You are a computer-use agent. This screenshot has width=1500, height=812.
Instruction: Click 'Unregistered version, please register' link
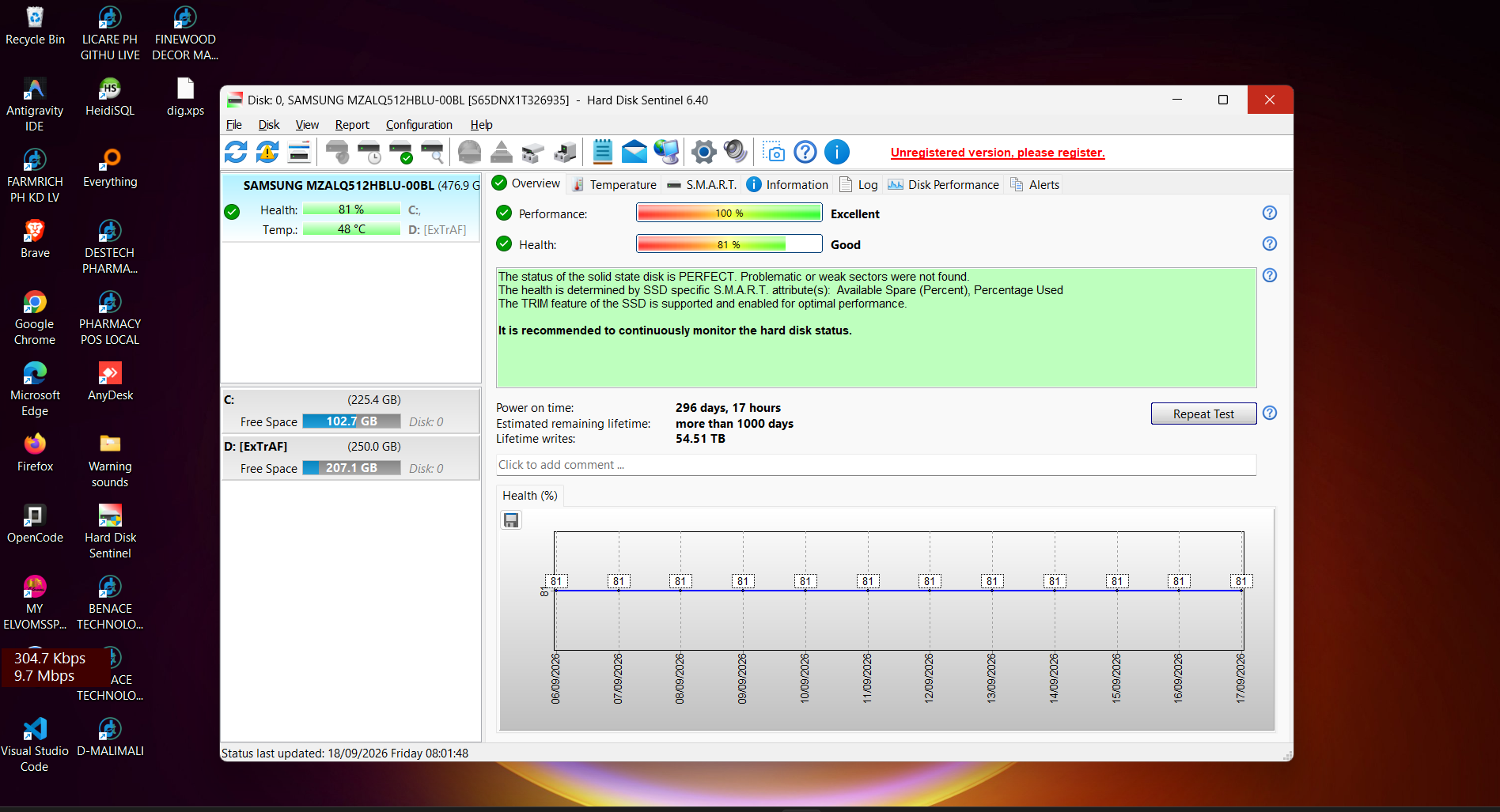(998, 153)
